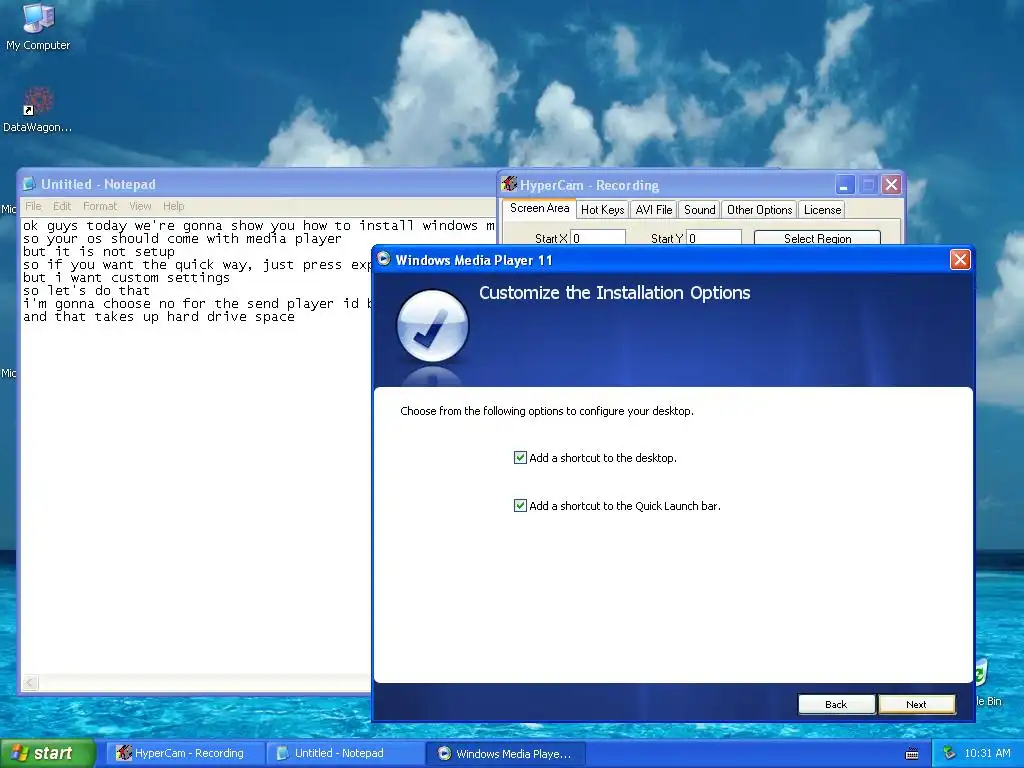
Task: Switch to HyperCam Other Options tab
Action: (x=760, y=210)
